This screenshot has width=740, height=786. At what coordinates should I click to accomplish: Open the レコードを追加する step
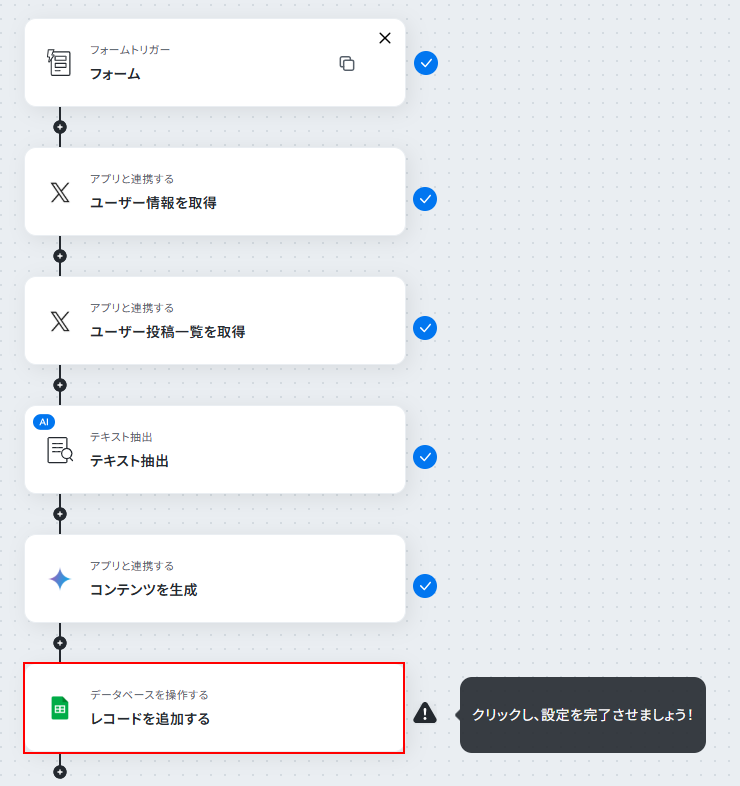click(214, 708)
